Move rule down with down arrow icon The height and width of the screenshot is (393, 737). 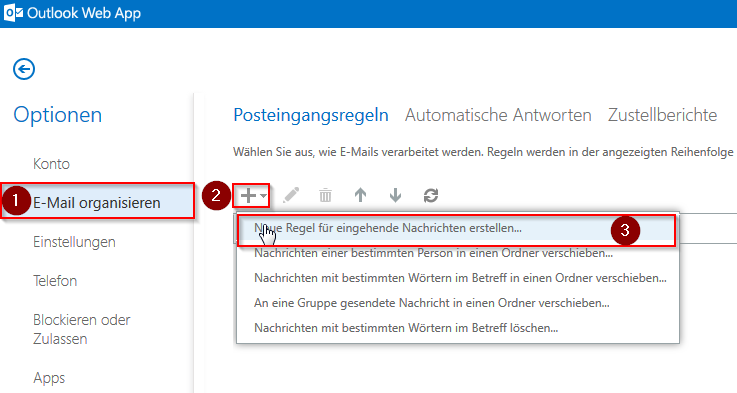[395, 195]
